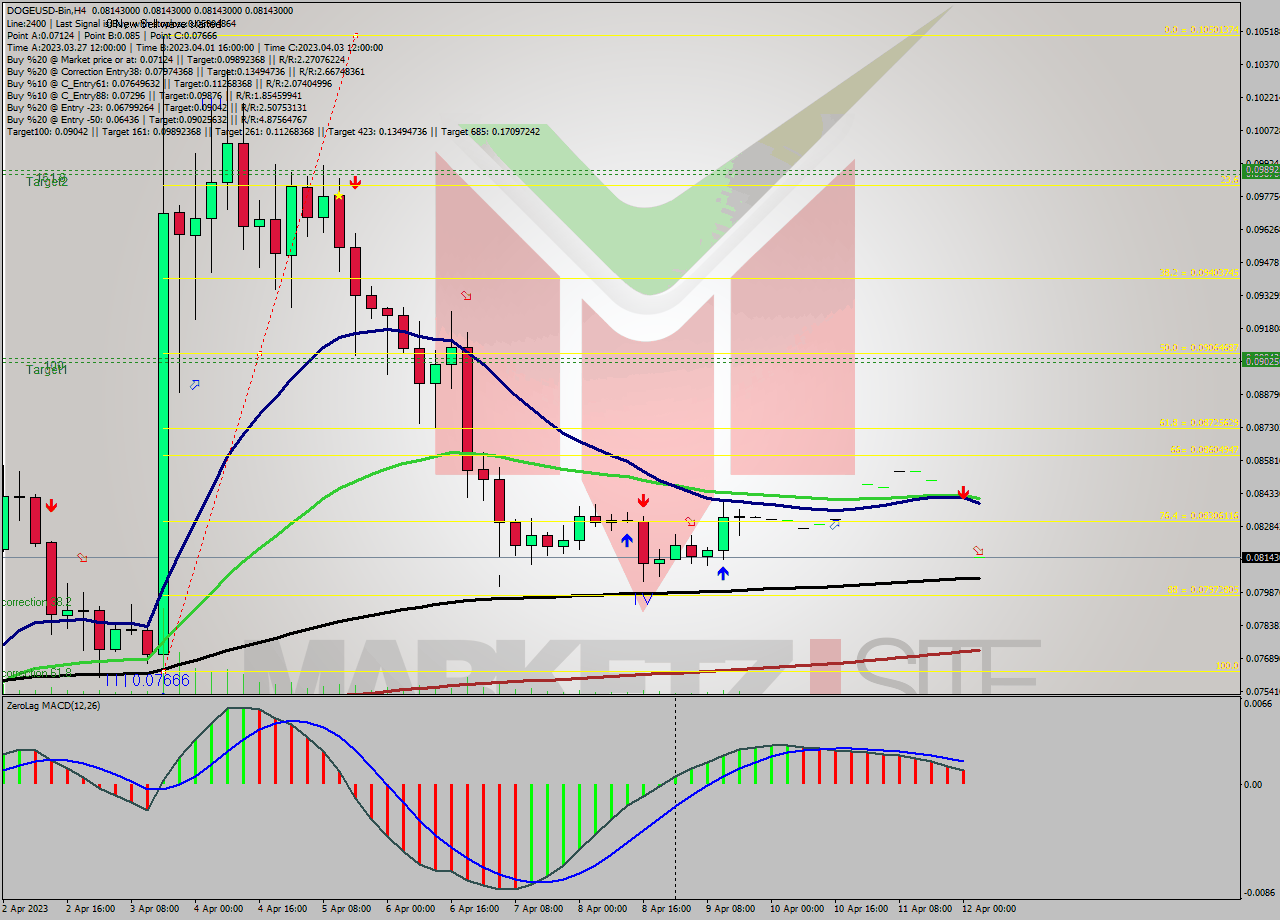Select the red down arrow where the averages cross near 12 Apr

click(x=963, y=493)
